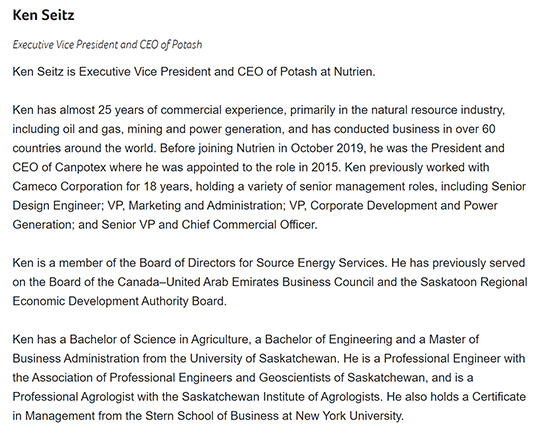The height and width of the screenshot is (439, 533).
Task: Click the text 'Source Energy Services'
Action: coord(320,263)
